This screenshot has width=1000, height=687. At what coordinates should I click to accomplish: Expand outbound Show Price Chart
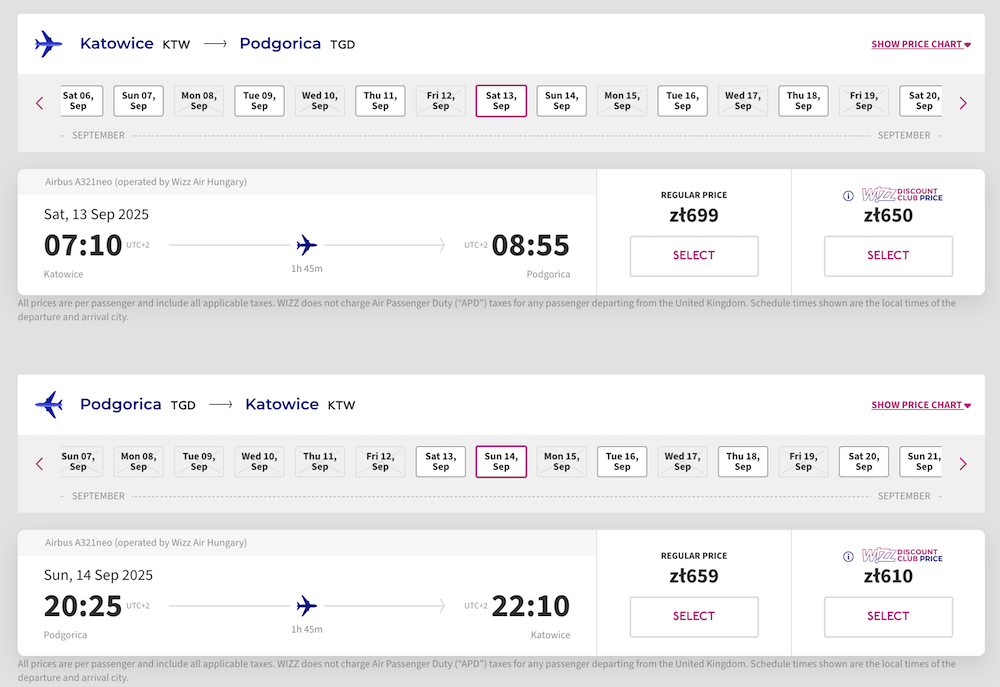tap(921, 44)
